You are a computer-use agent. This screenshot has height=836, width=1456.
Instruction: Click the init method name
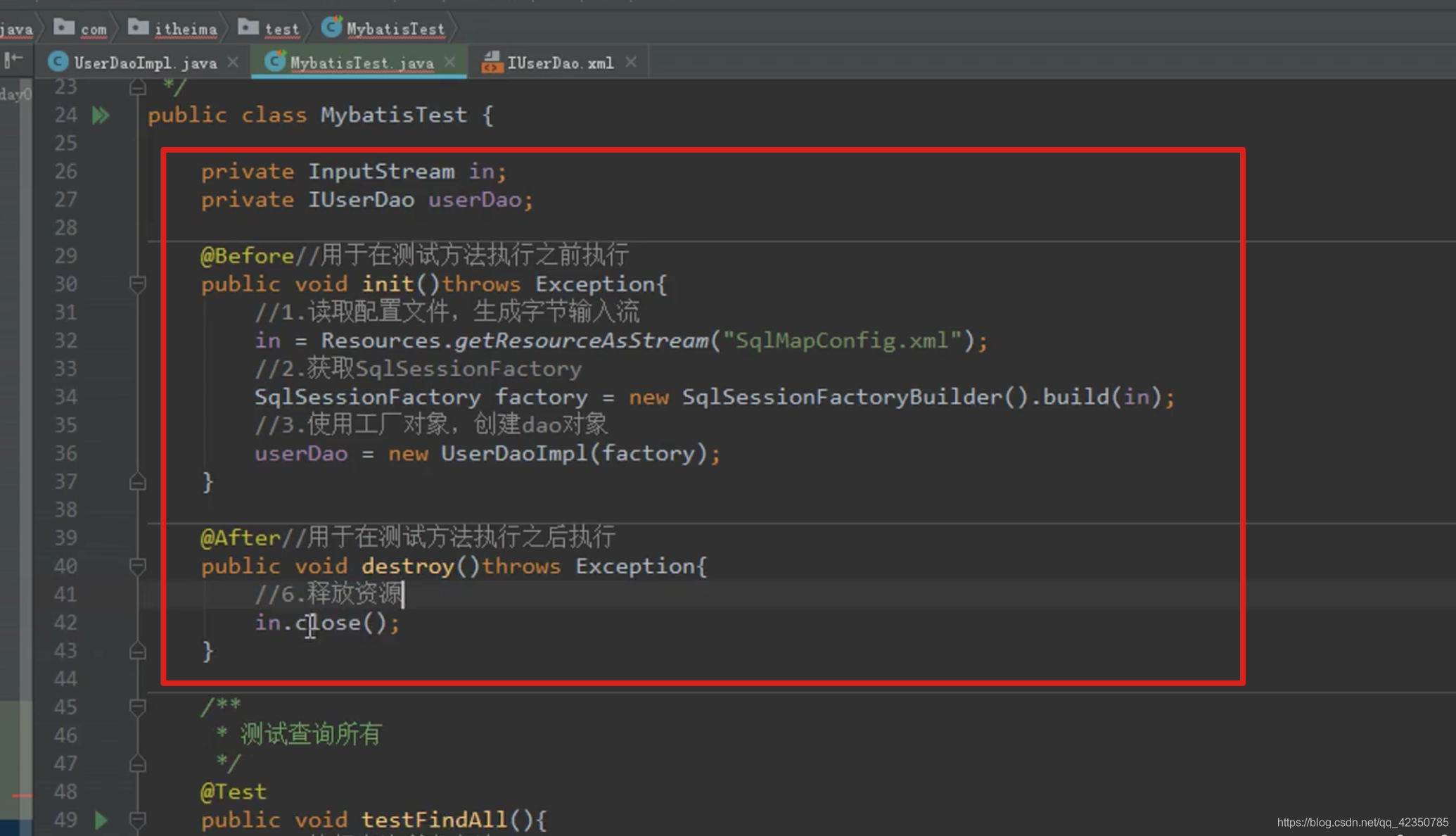(x=388, y=284)
